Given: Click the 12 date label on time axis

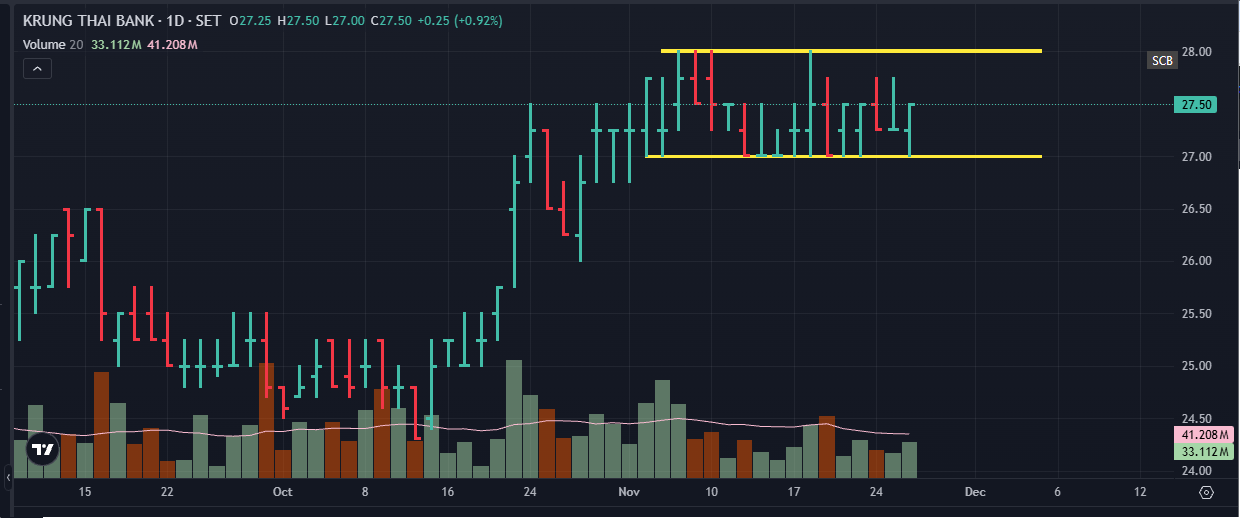Looking at the screenshot, I should tap(1140, 492).
